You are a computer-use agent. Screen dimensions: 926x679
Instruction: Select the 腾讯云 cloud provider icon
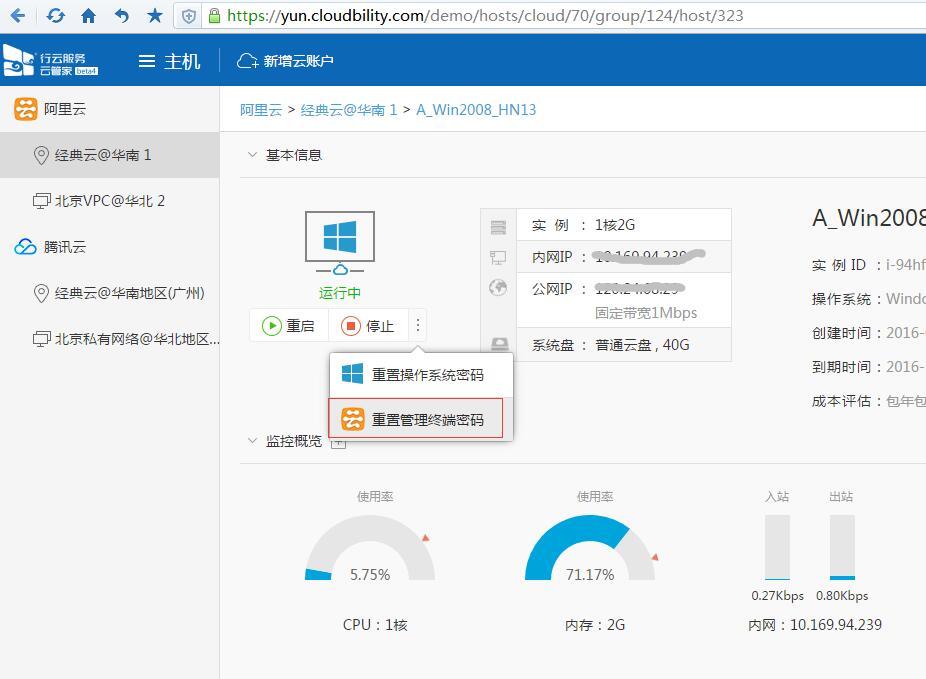point(24,245)
